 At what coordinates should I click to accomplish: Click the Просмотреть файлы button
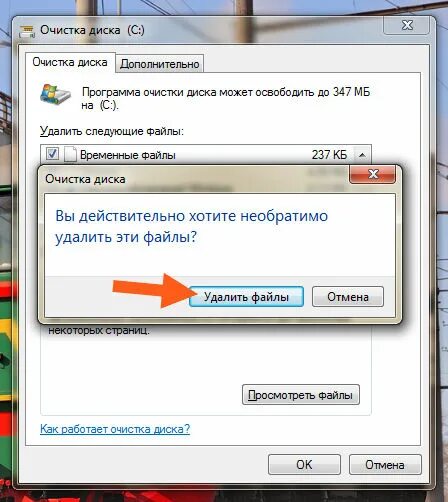click(x=301, y=395)
